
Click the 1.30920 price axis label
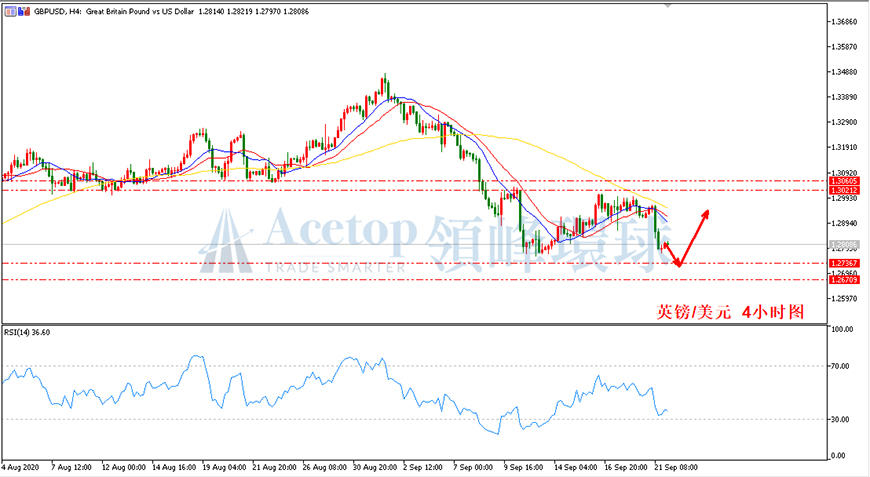844,172
